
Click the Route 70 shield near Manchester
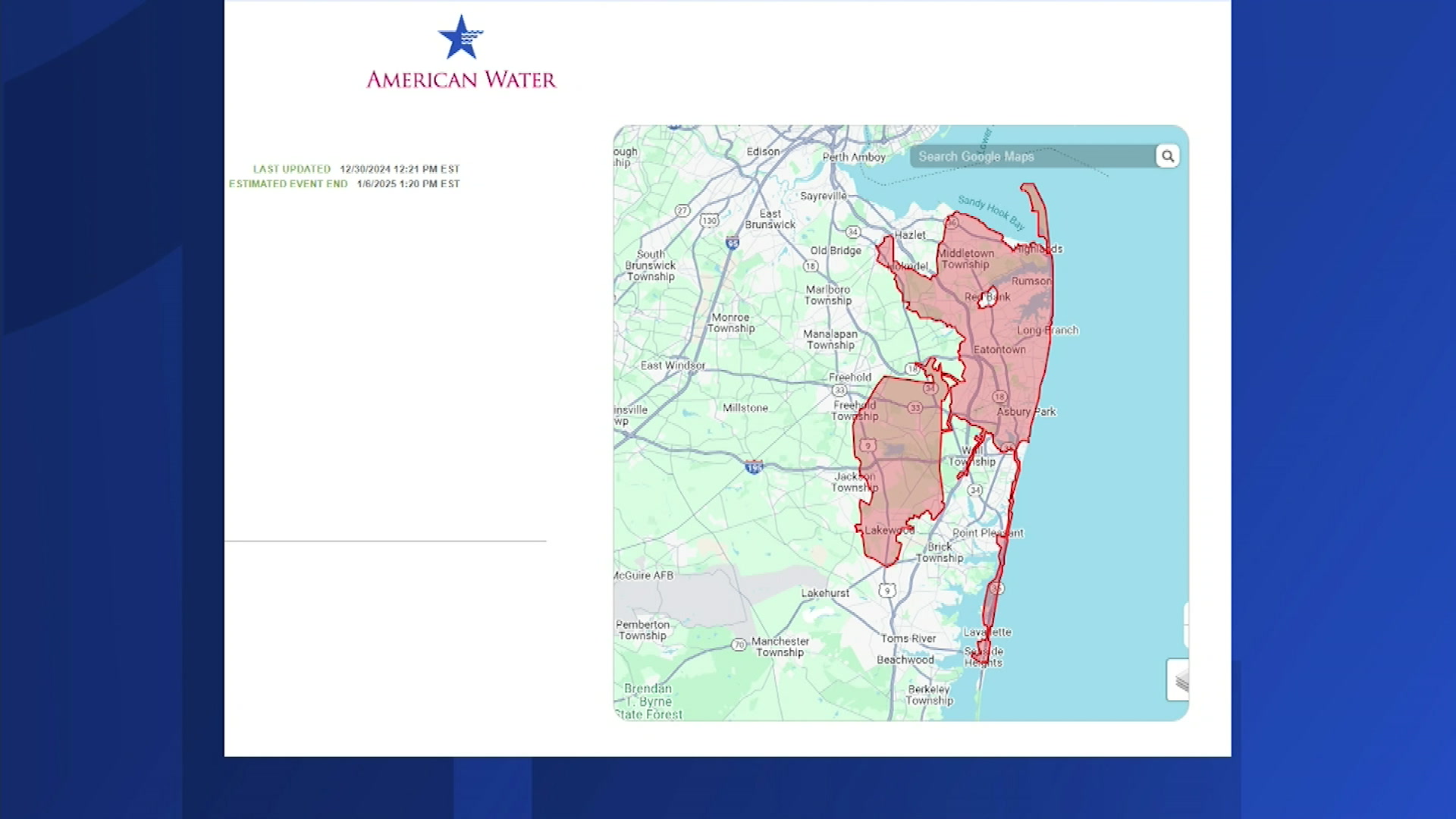pyautogui.click(x=739, y=645)
